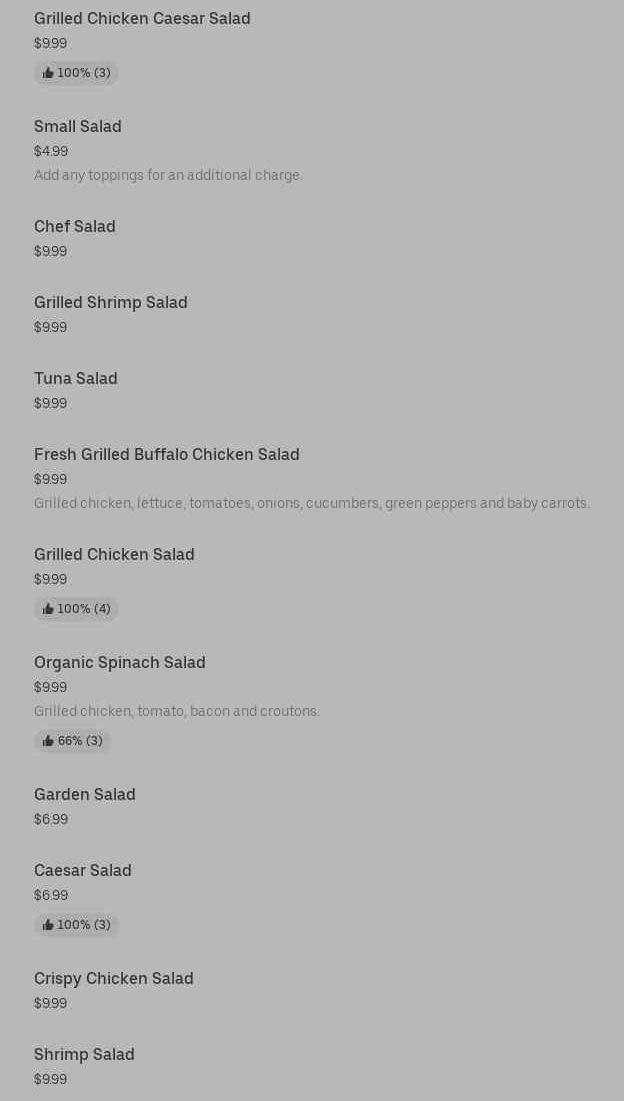Open the Shrimp Salad item

click(x=84, y=1055)
